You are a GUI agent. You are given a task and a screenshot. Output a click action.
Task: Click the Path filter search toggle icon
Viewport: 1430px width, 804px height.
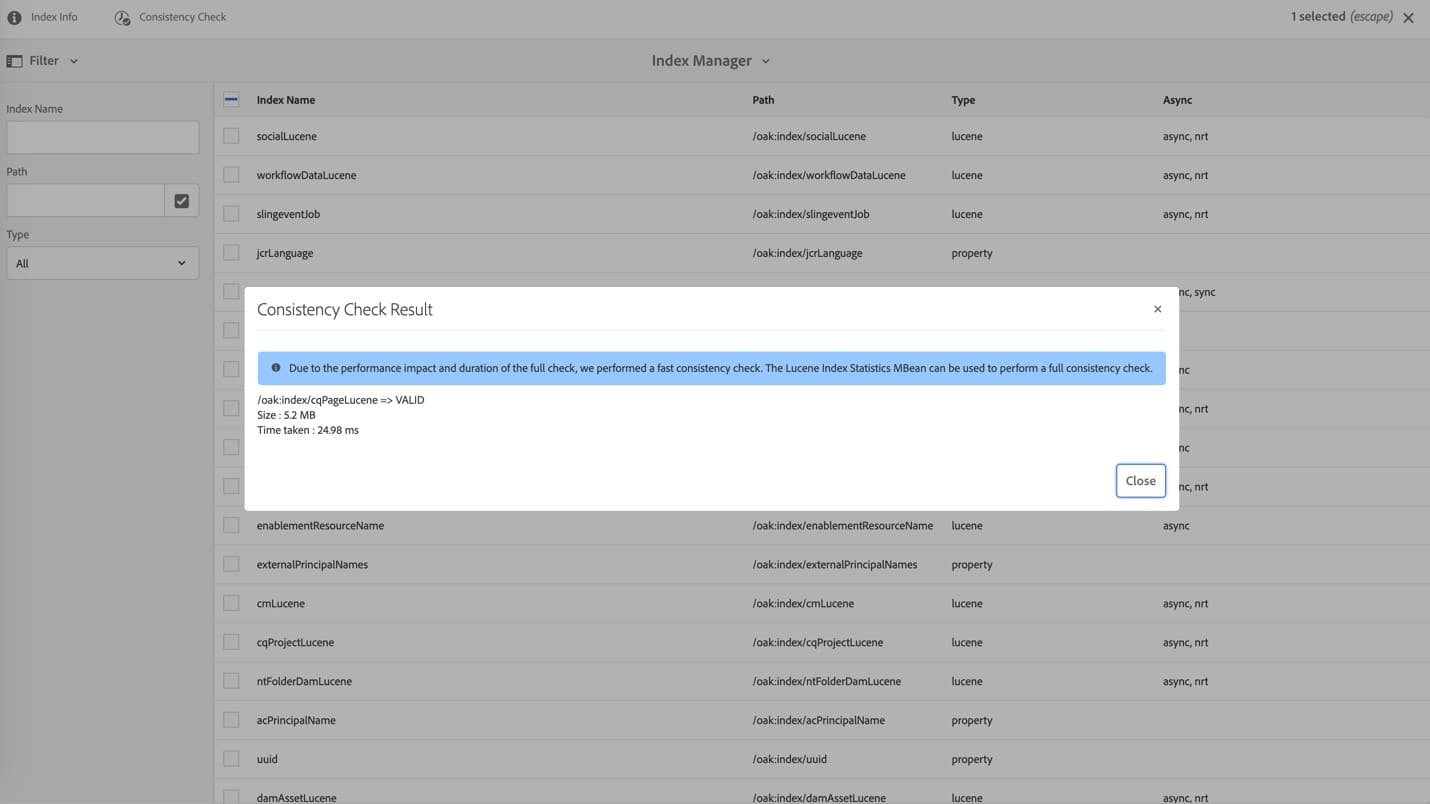click(181, 200)
